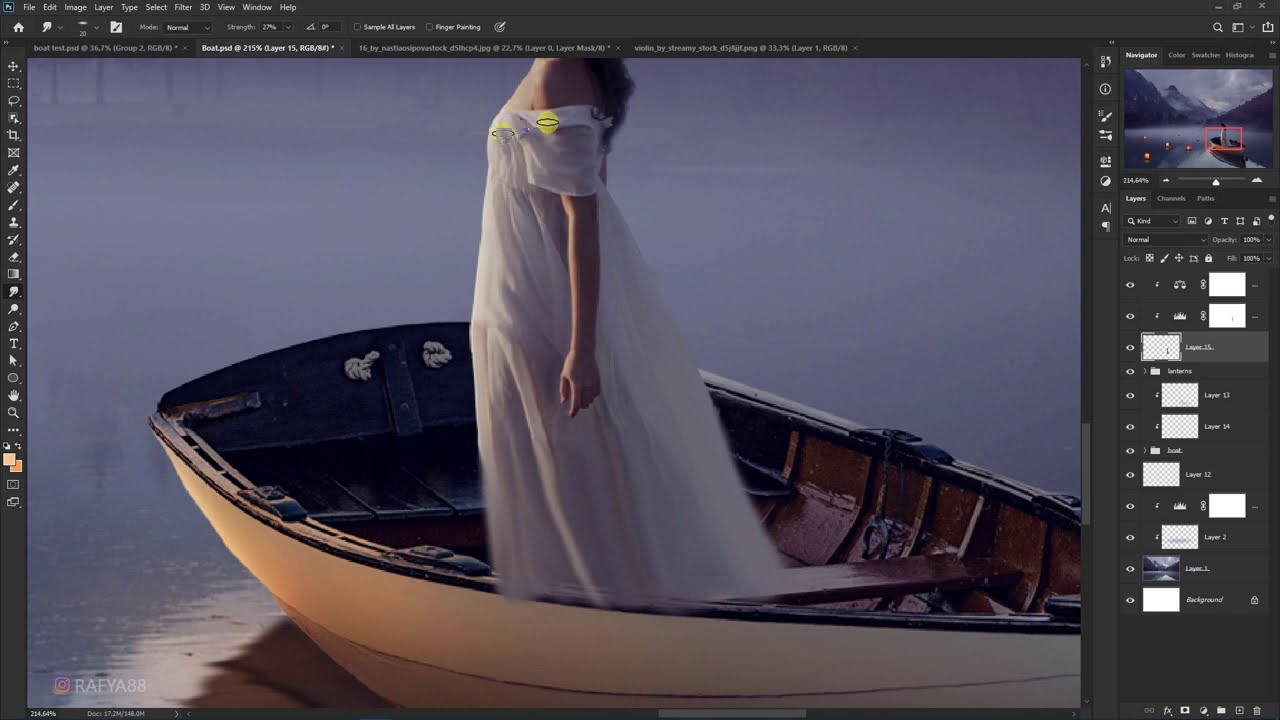Open the Filter menu

[x=183, y=7]
